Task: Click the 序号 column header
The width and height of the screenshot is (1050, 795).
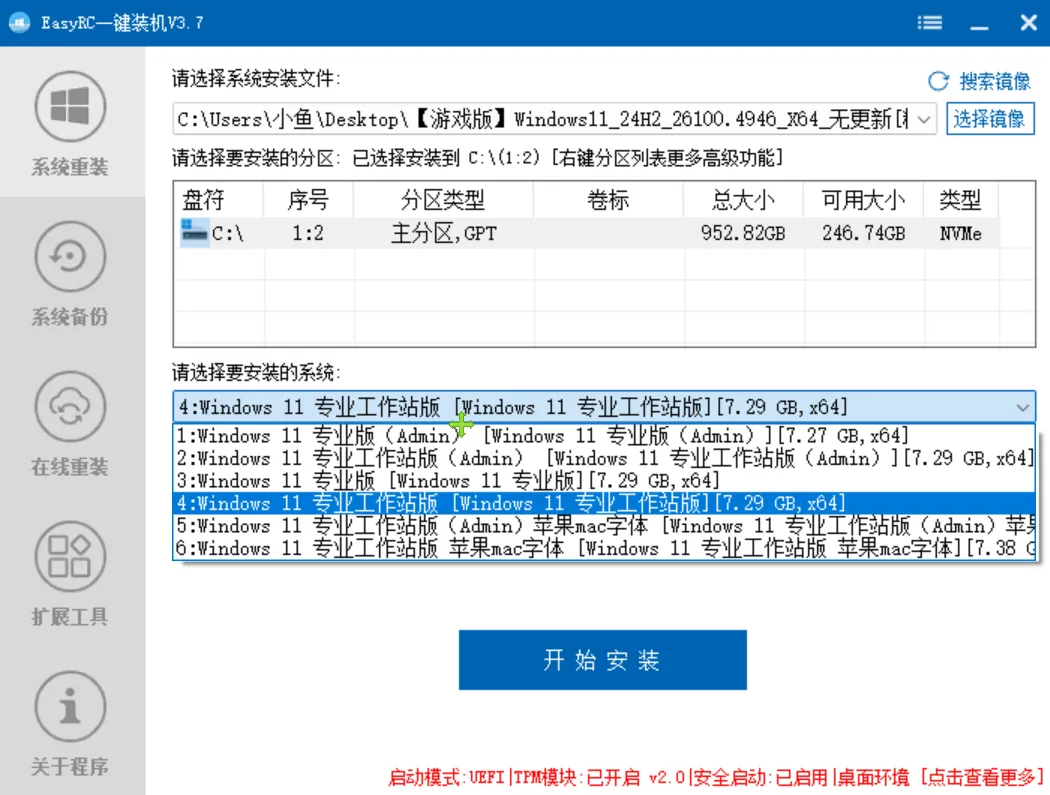Action: click(x=308, y=200)
